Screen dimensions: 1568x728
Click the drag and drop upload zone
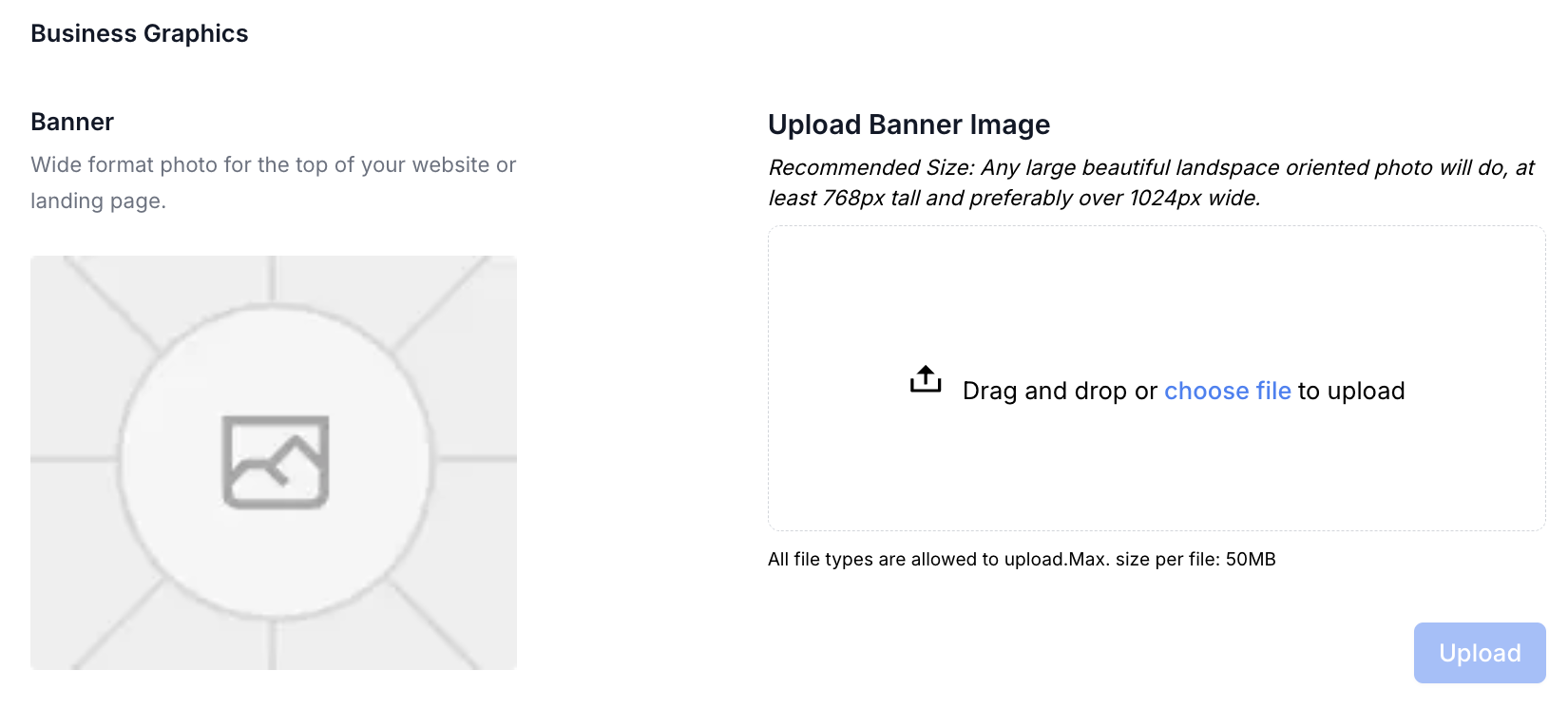point(1157,378)
